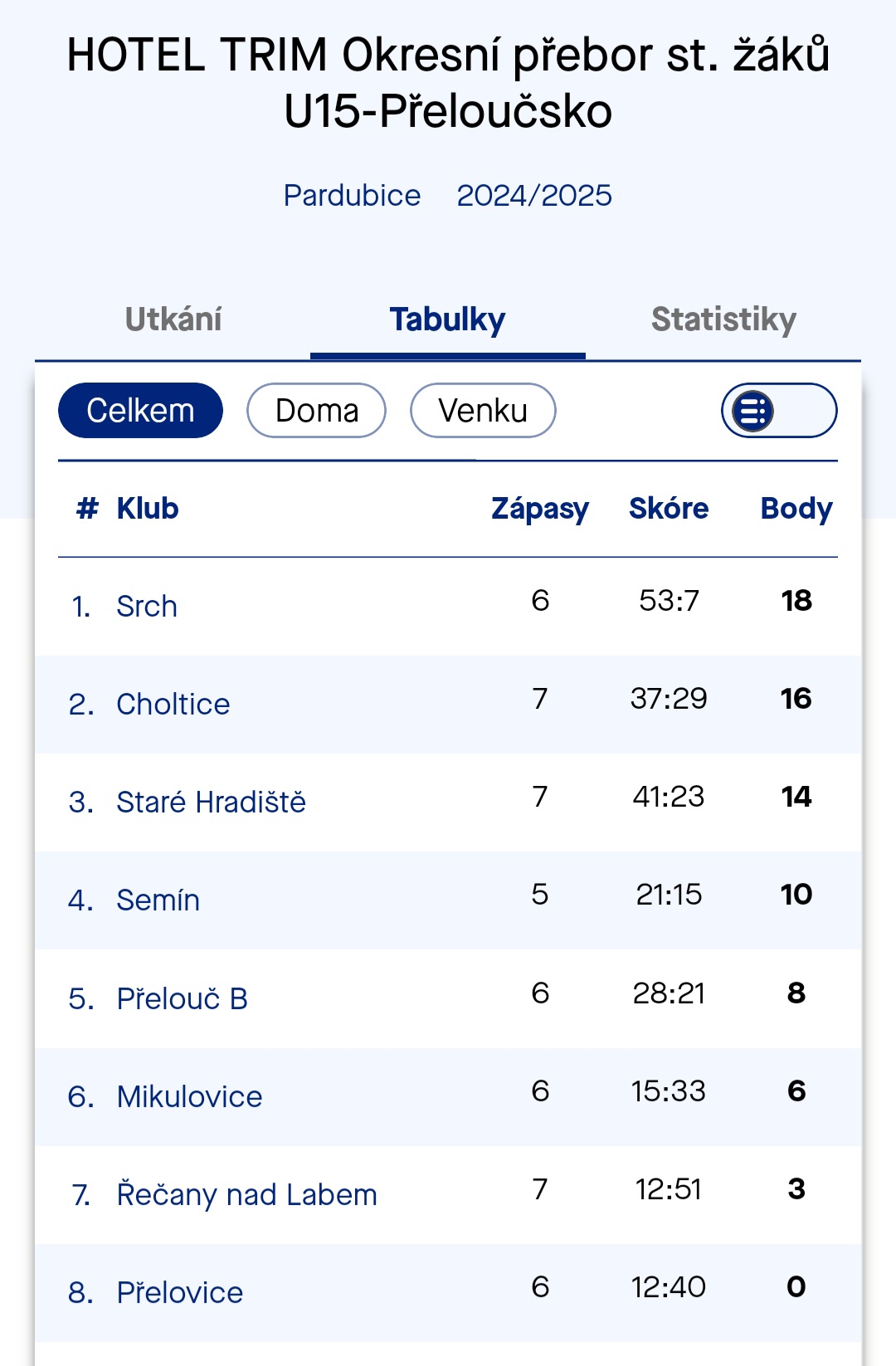Open the Staré Hradiště club link

pyautogui.click(x=211, y=803)
